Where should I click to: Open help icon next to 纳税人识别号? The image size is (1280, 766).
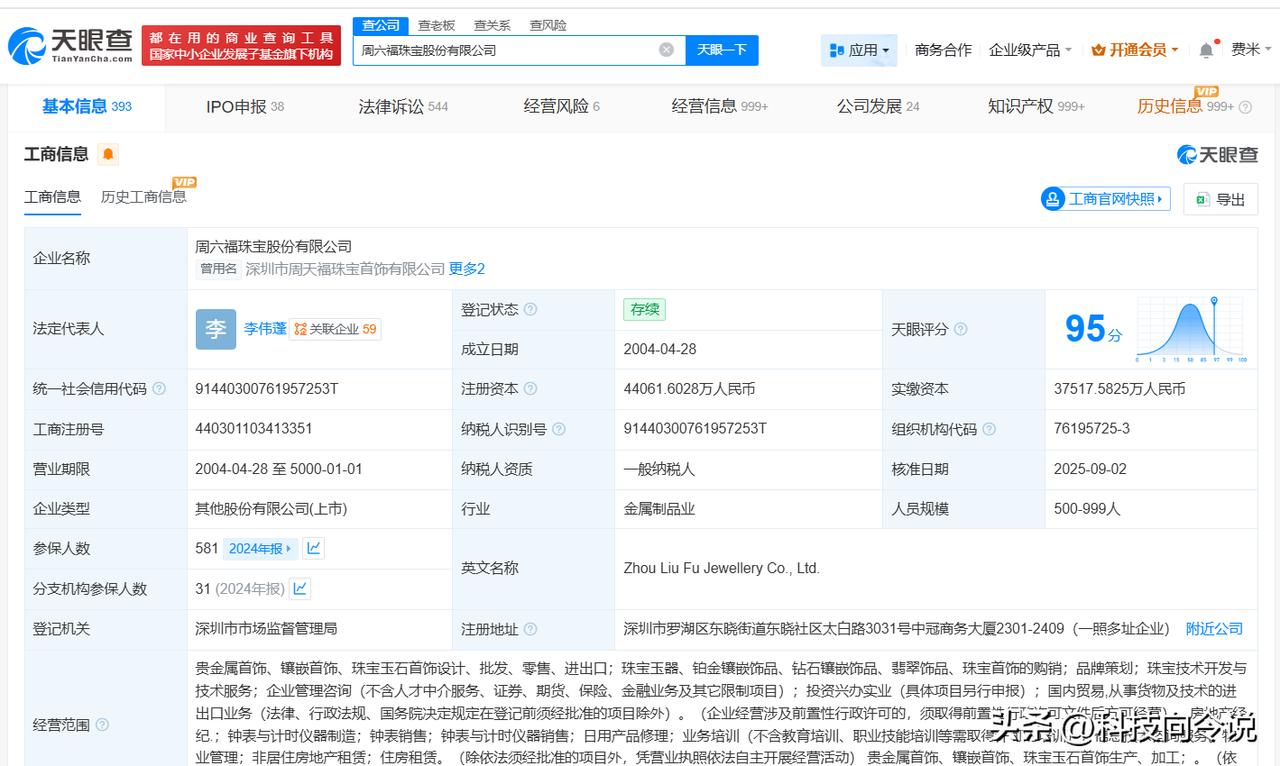[x=558, y=429]
